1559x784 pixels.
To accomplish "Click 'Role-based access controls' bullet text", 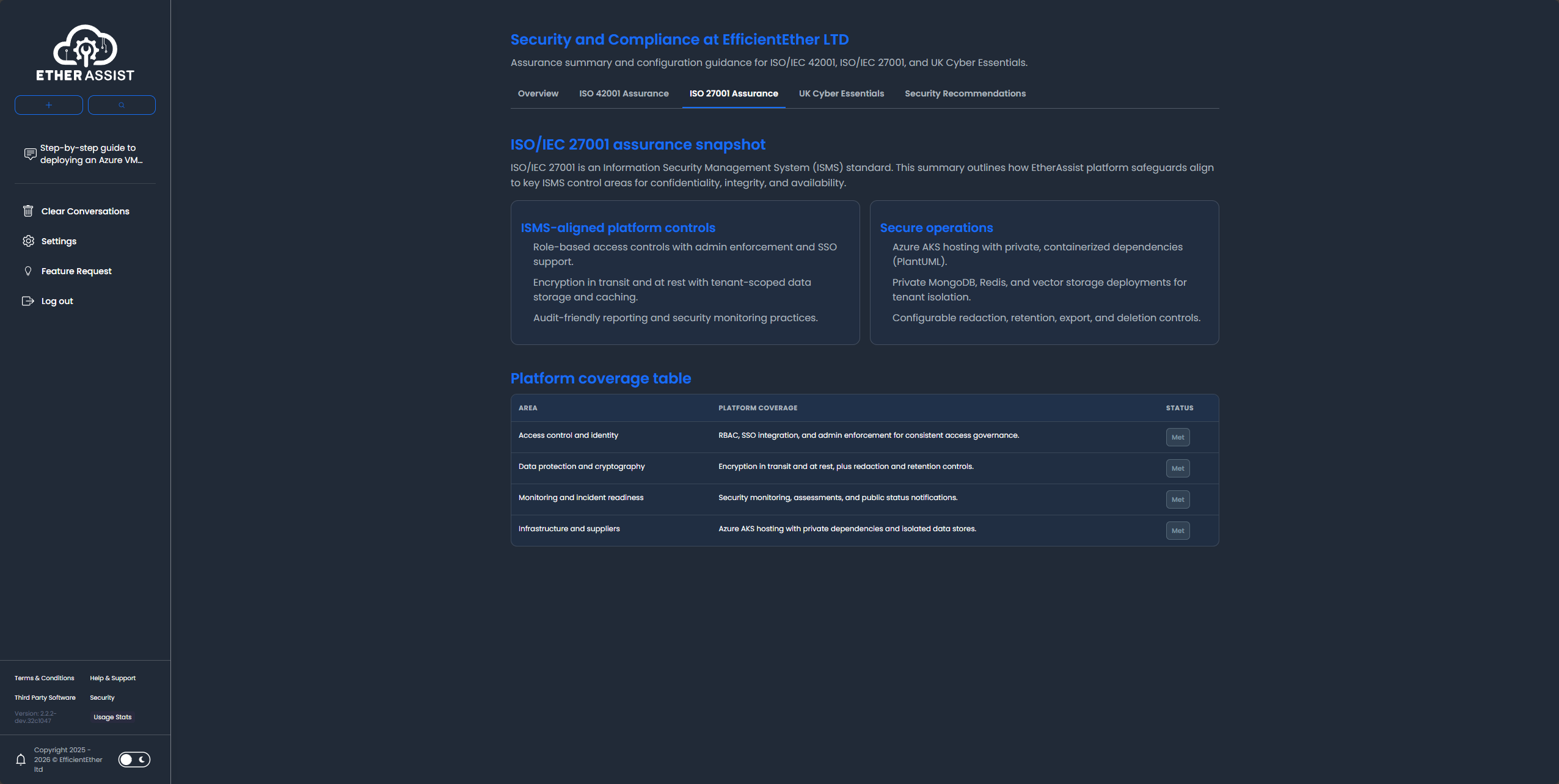I will point(685,255).
